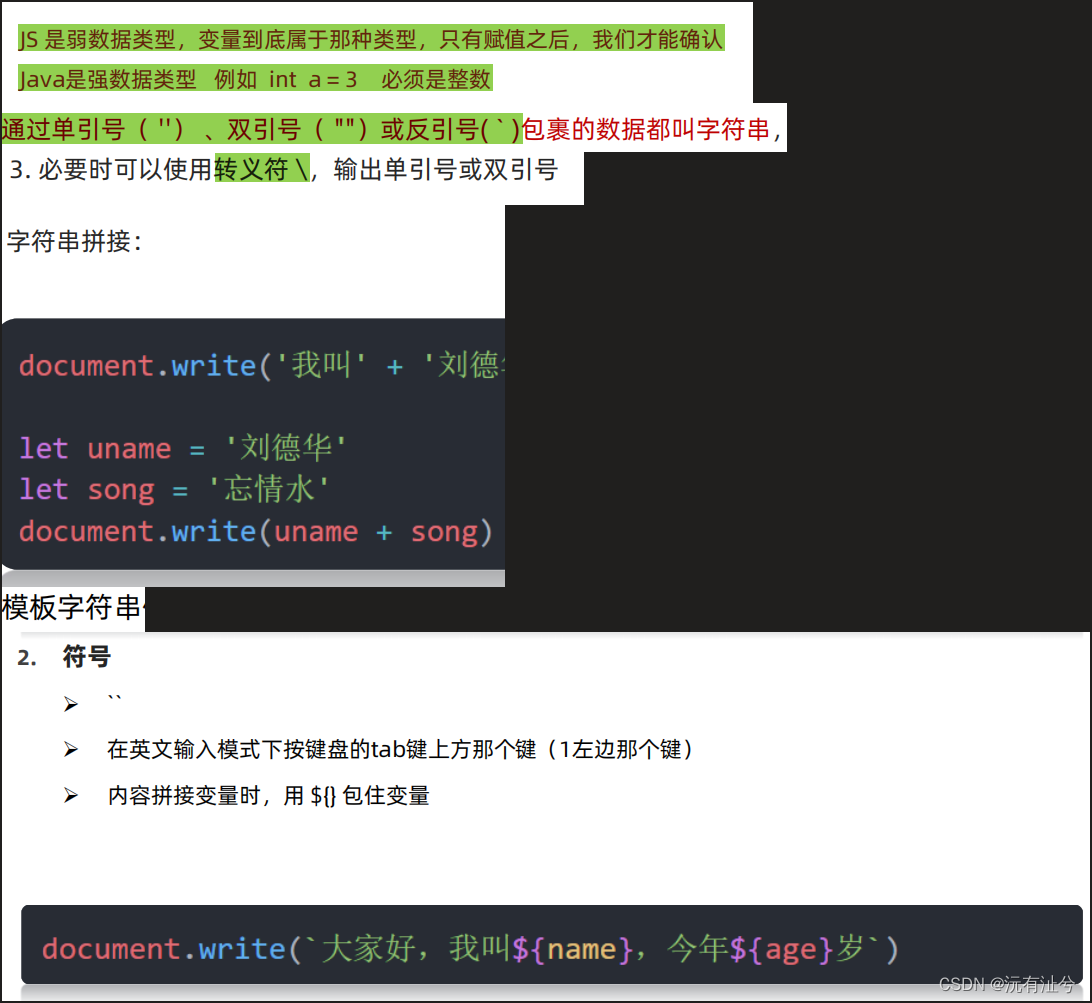Click the heading '字符串拼接:'
The width and height of the screenshot is (1092, 1003).
(x=75, y=242)
